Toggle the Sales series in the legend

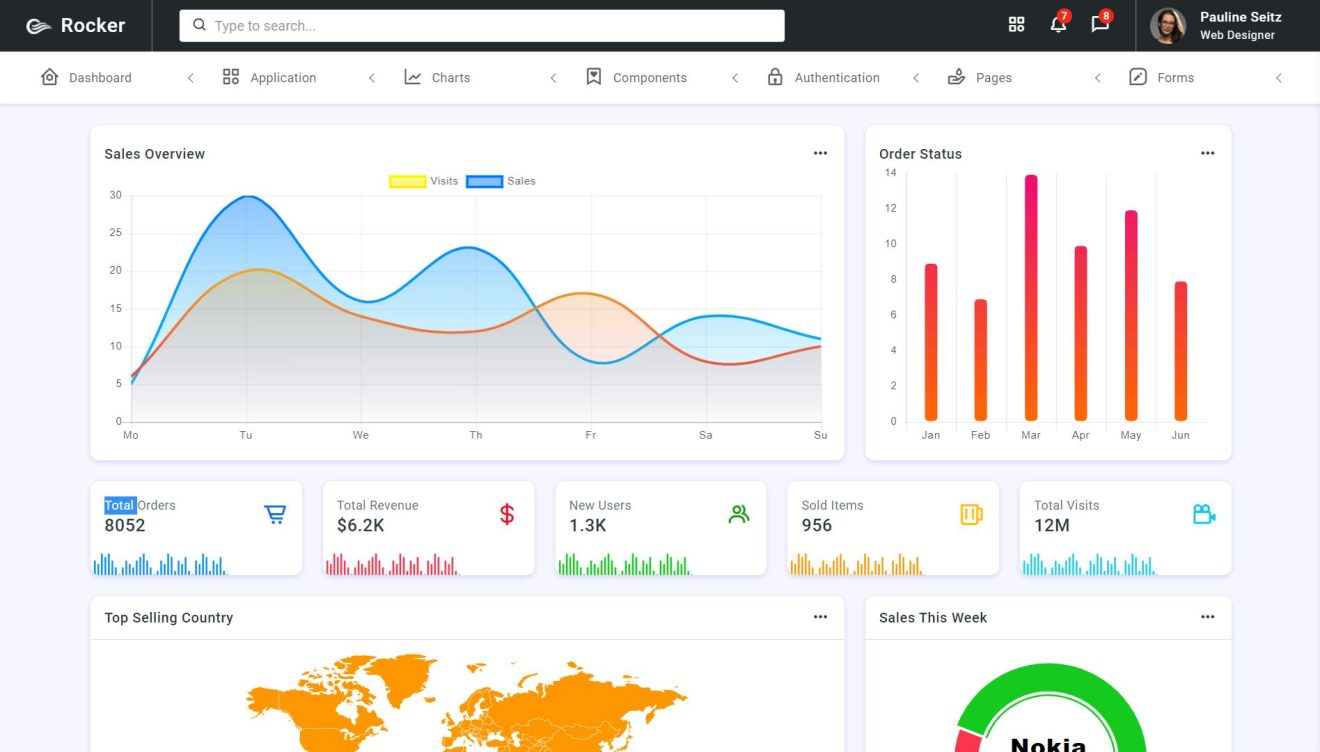click(521, 181)
